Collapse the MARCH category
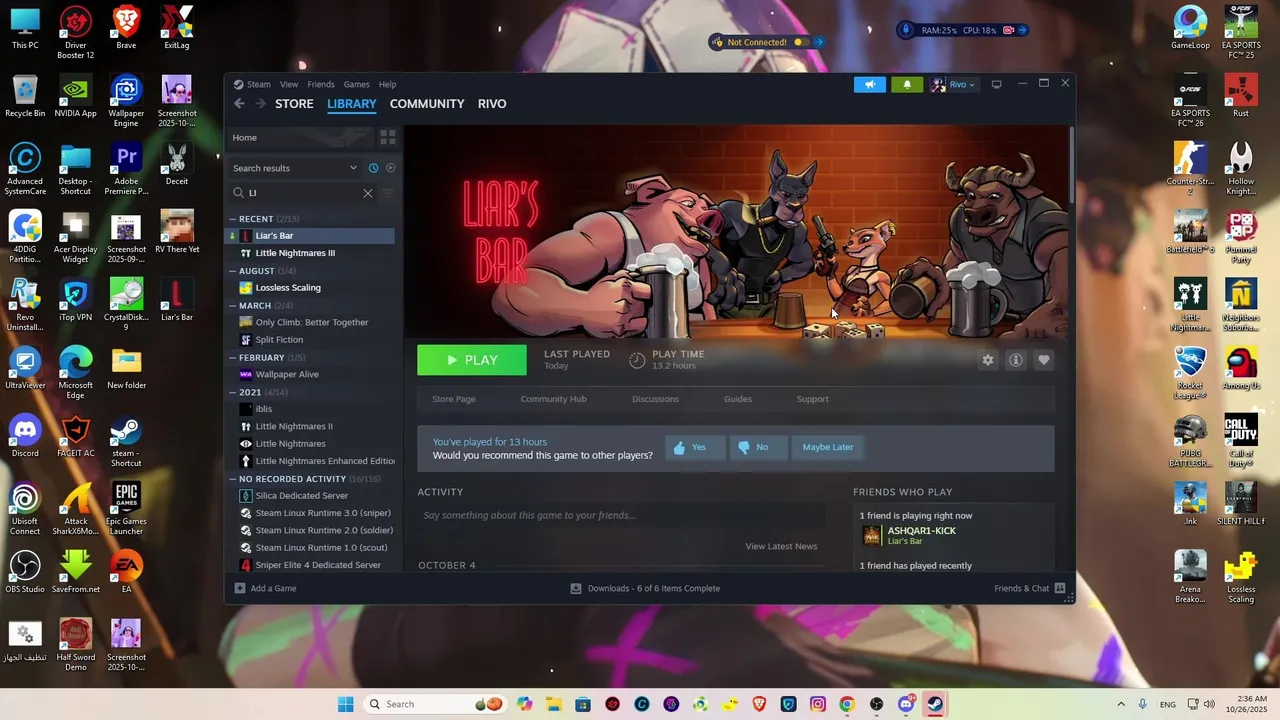 coord(233,305)
